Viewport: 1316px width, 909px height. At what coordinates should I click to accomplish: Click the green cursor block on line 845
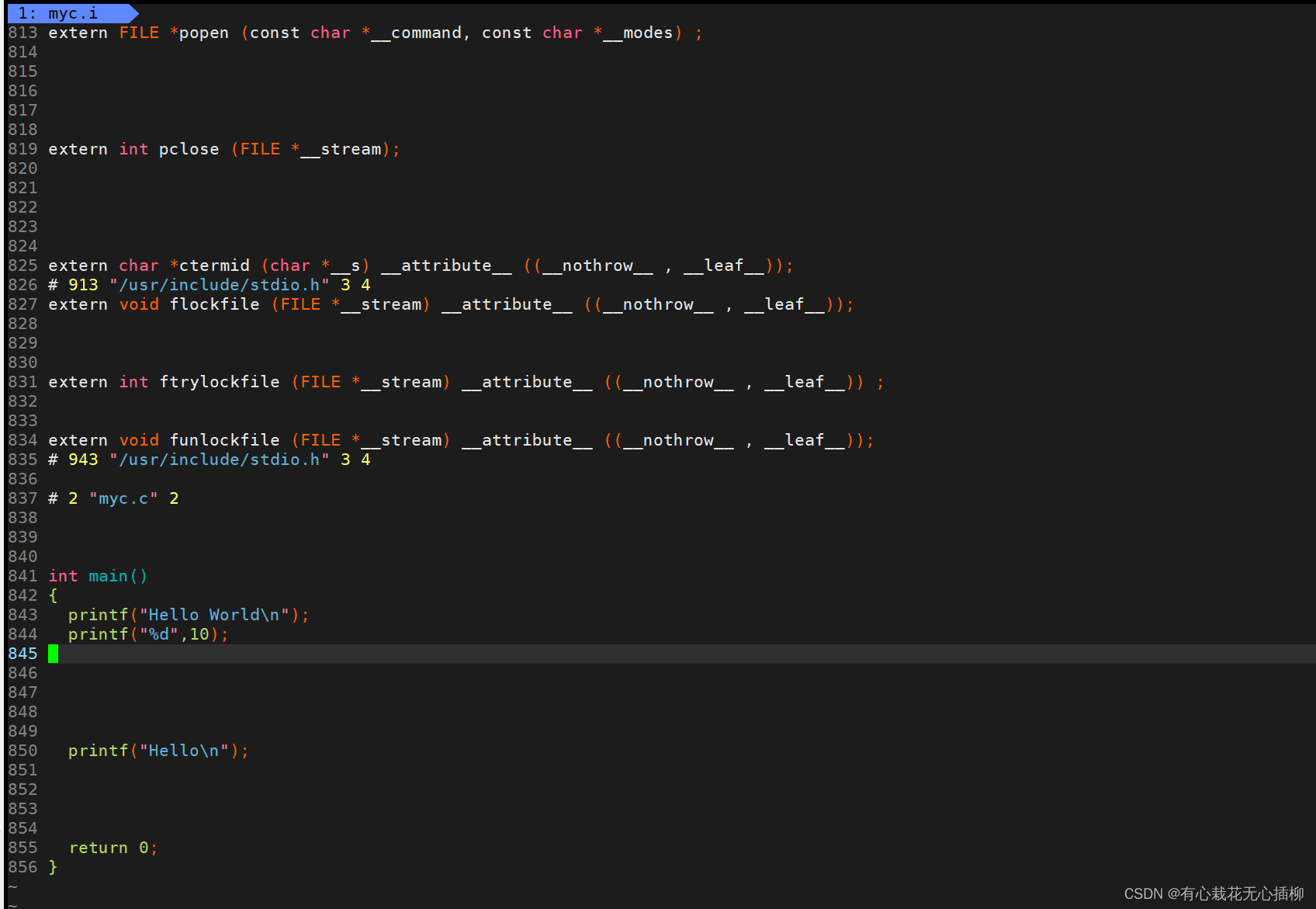click(53, 654)
